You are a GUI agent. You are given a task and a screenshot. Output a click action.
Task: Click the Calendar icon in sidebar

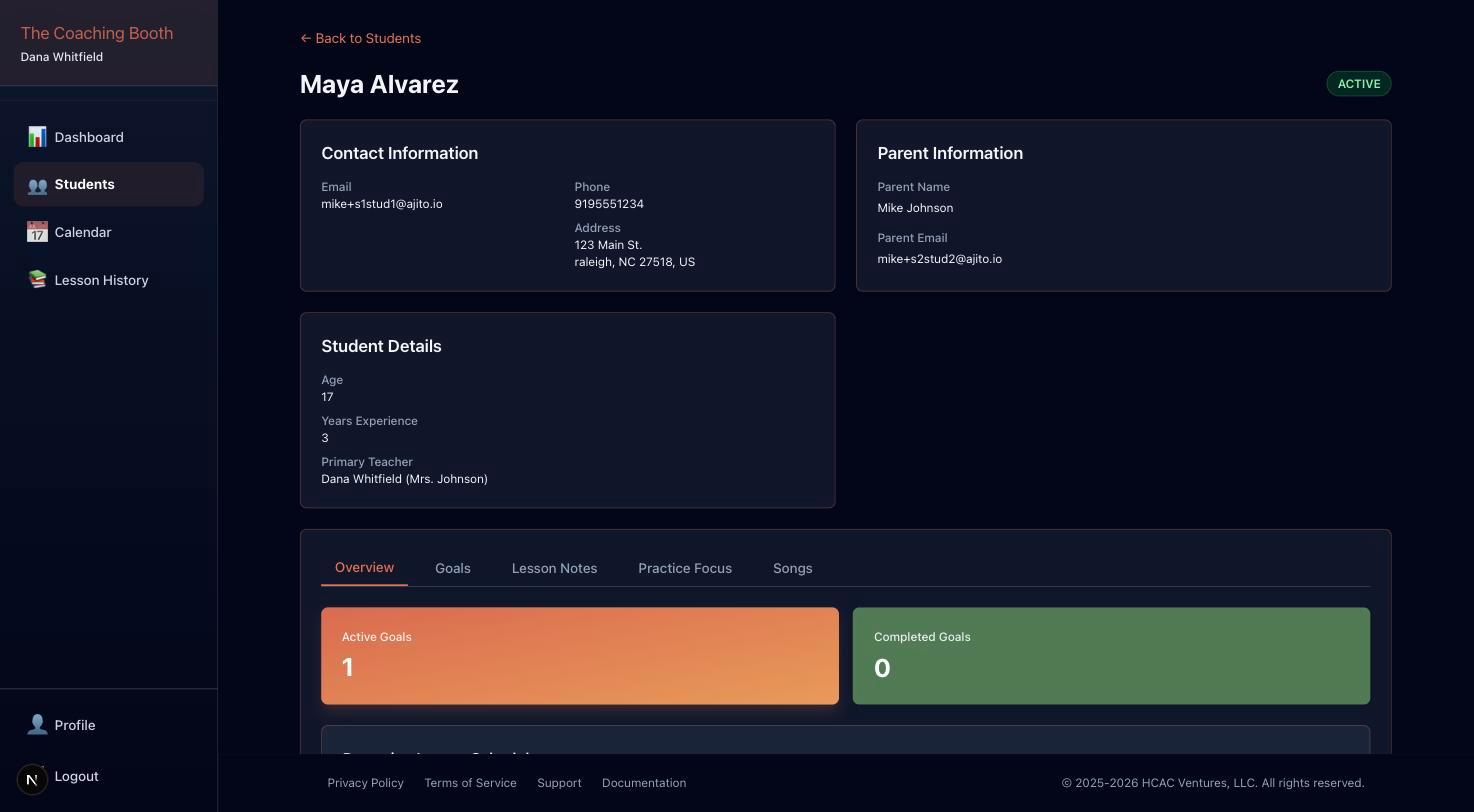[x=37, y=232]
